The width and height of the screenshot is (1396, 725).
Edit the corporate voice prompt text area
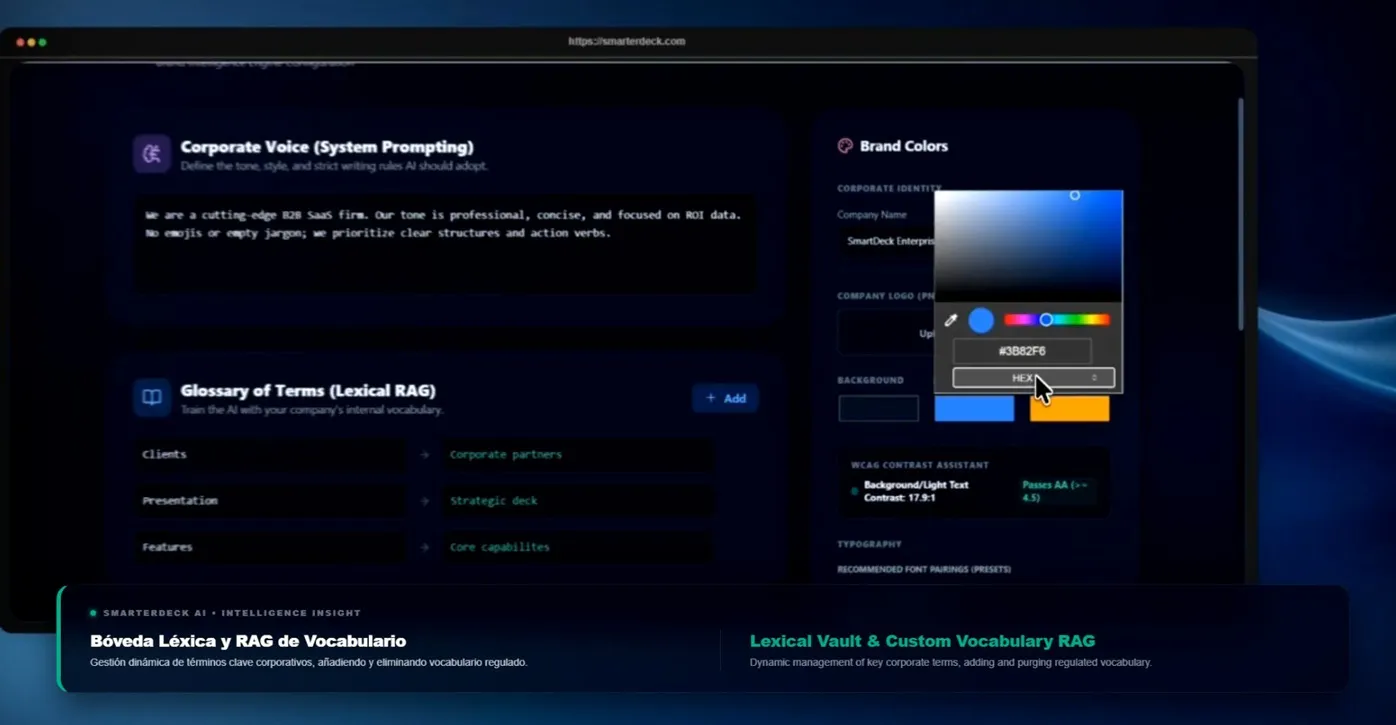point(445,244)
